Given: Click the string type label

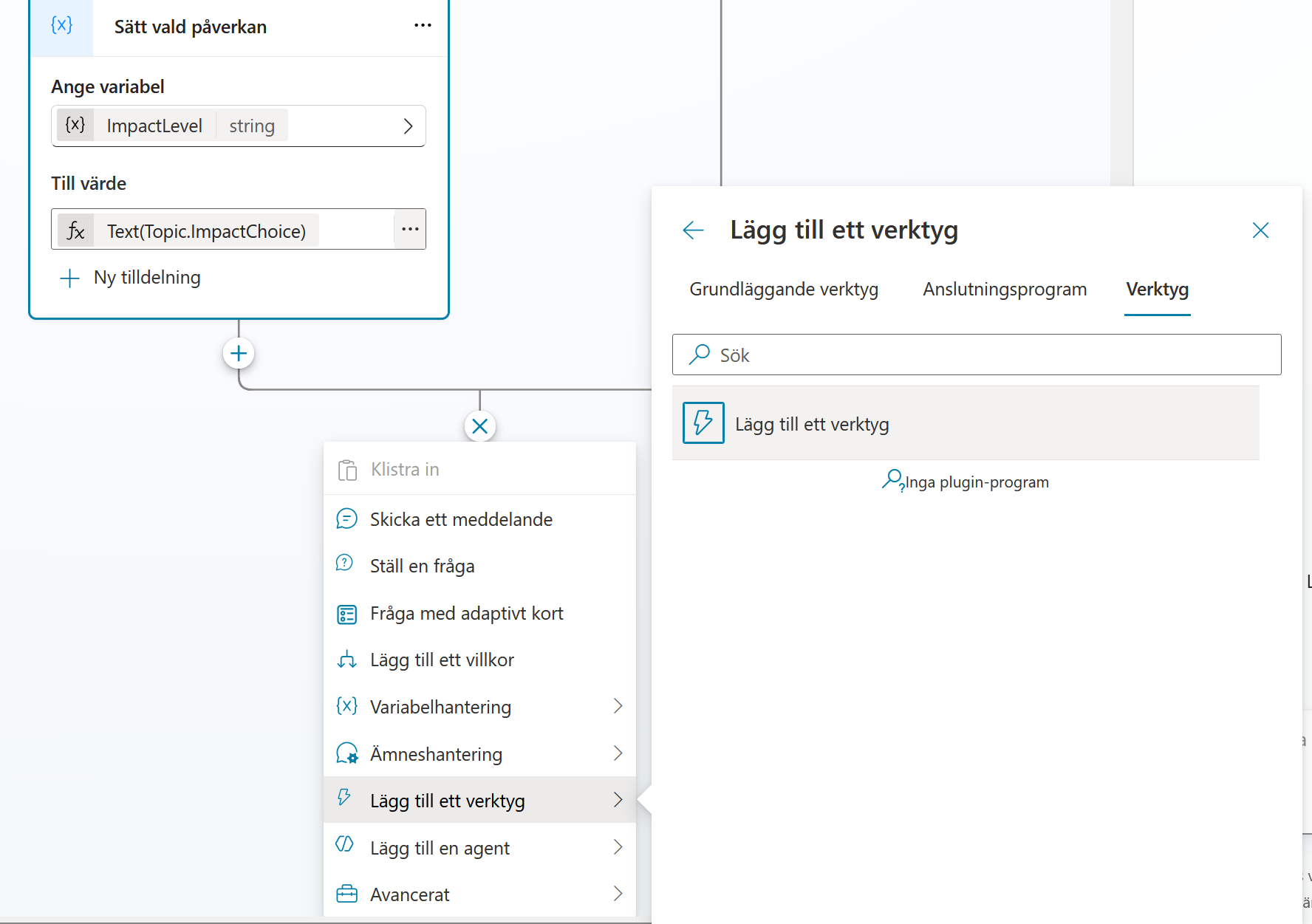Looking at the screenshot, I should click(x=252, y=126).
